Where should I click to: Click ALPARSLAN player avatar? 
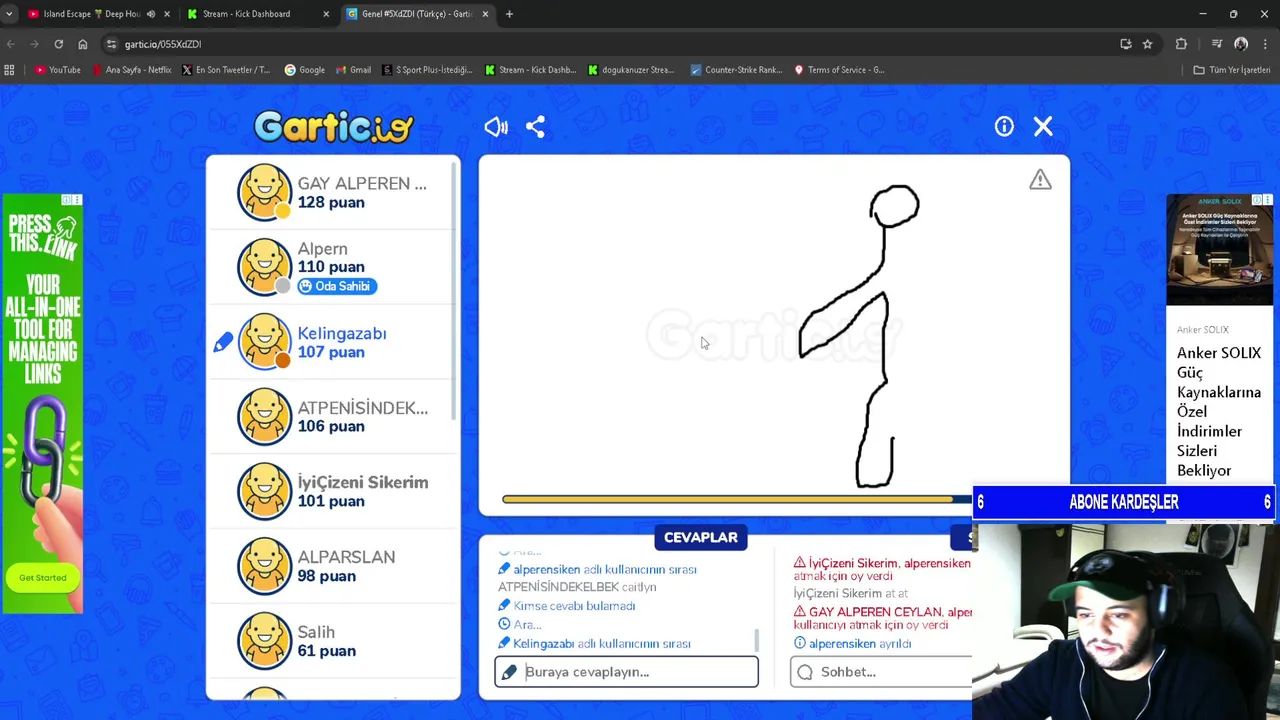pyautogui.click(x=264, y=566)
